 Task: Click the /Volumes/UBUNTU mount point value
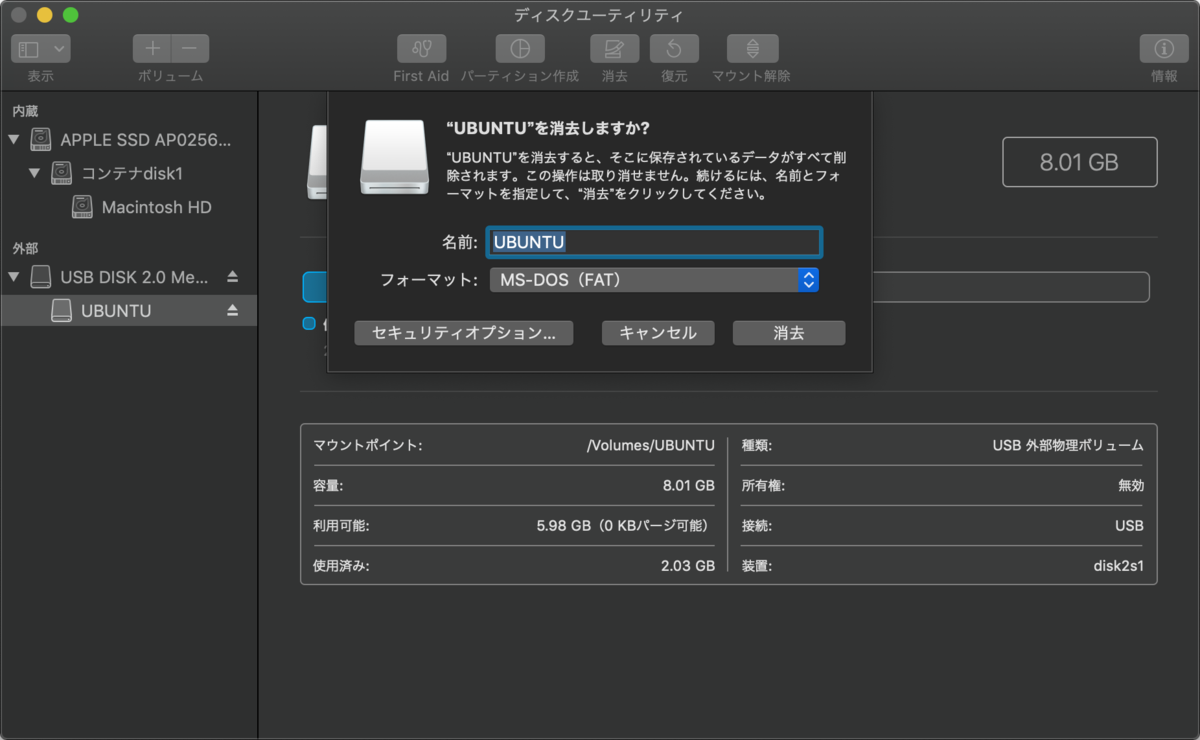point(651,445)
